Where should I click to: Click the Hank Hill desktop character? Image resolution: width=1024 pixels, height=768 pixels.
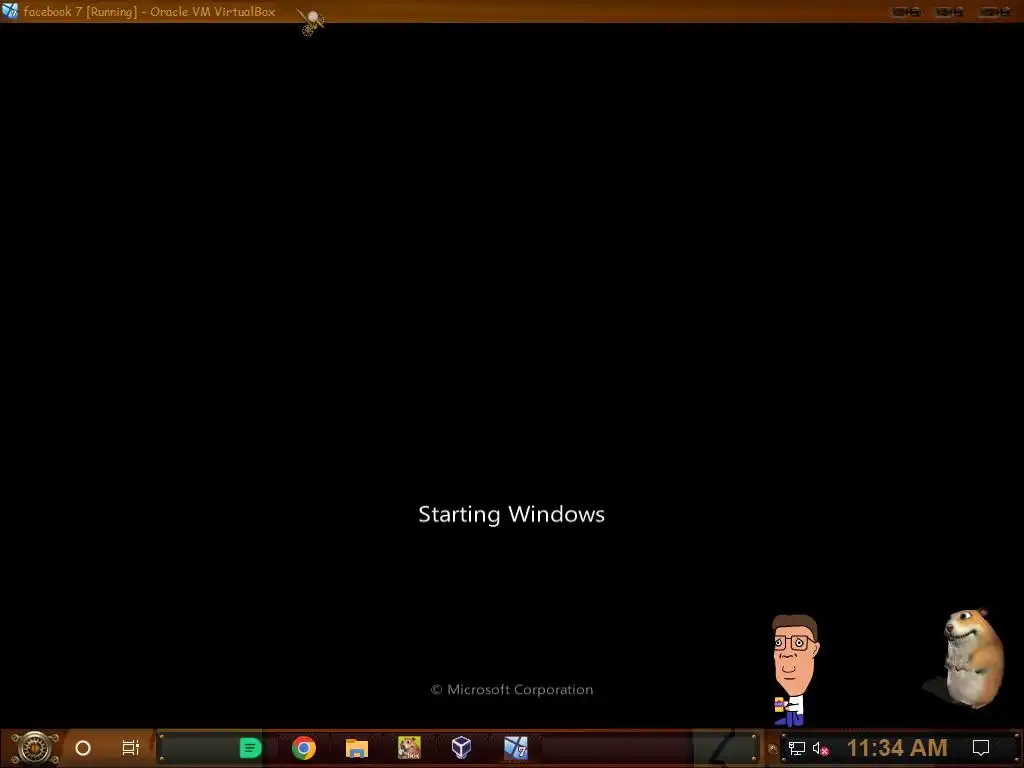pos(793,670)
